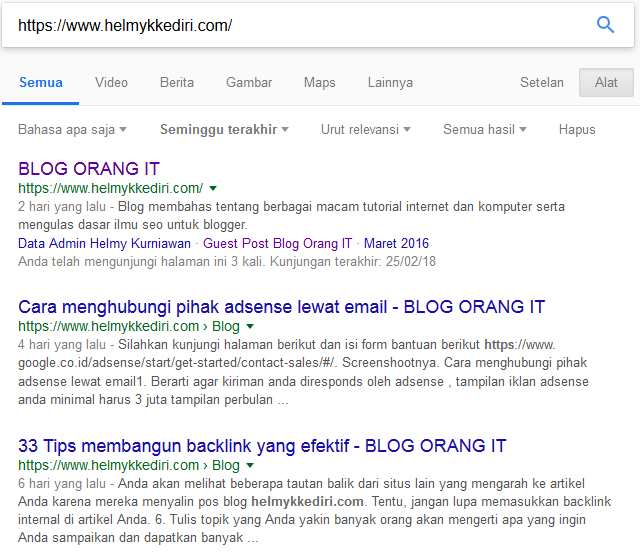Switch to the Gambar tab

point(249,82)
